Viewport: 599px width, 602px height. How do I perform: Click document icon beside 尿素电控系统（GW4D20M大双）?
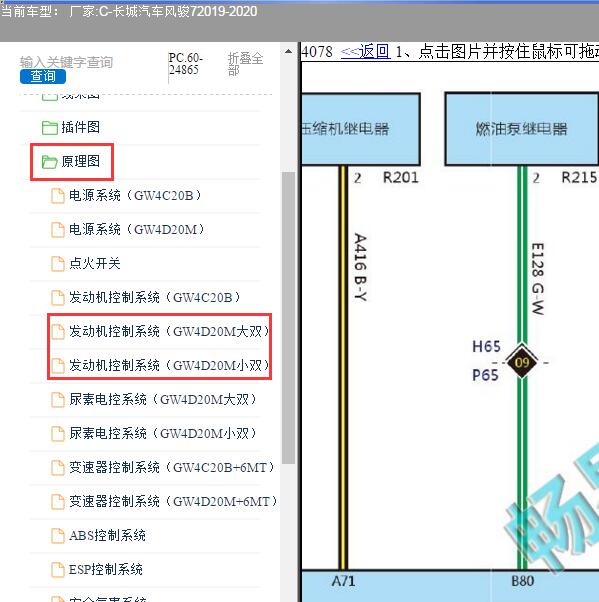coord(58,400)
